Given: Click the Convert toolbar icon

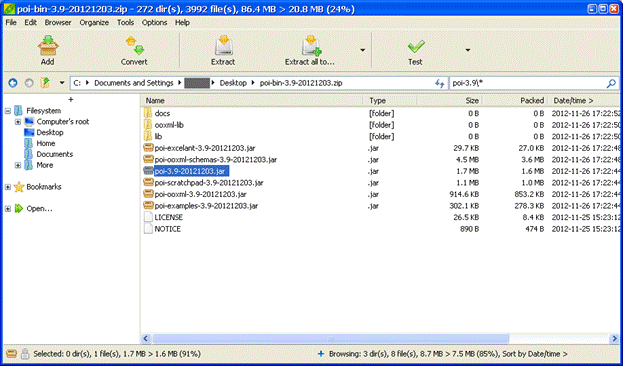Looking at the screenshot, I should tap(135, 45).
